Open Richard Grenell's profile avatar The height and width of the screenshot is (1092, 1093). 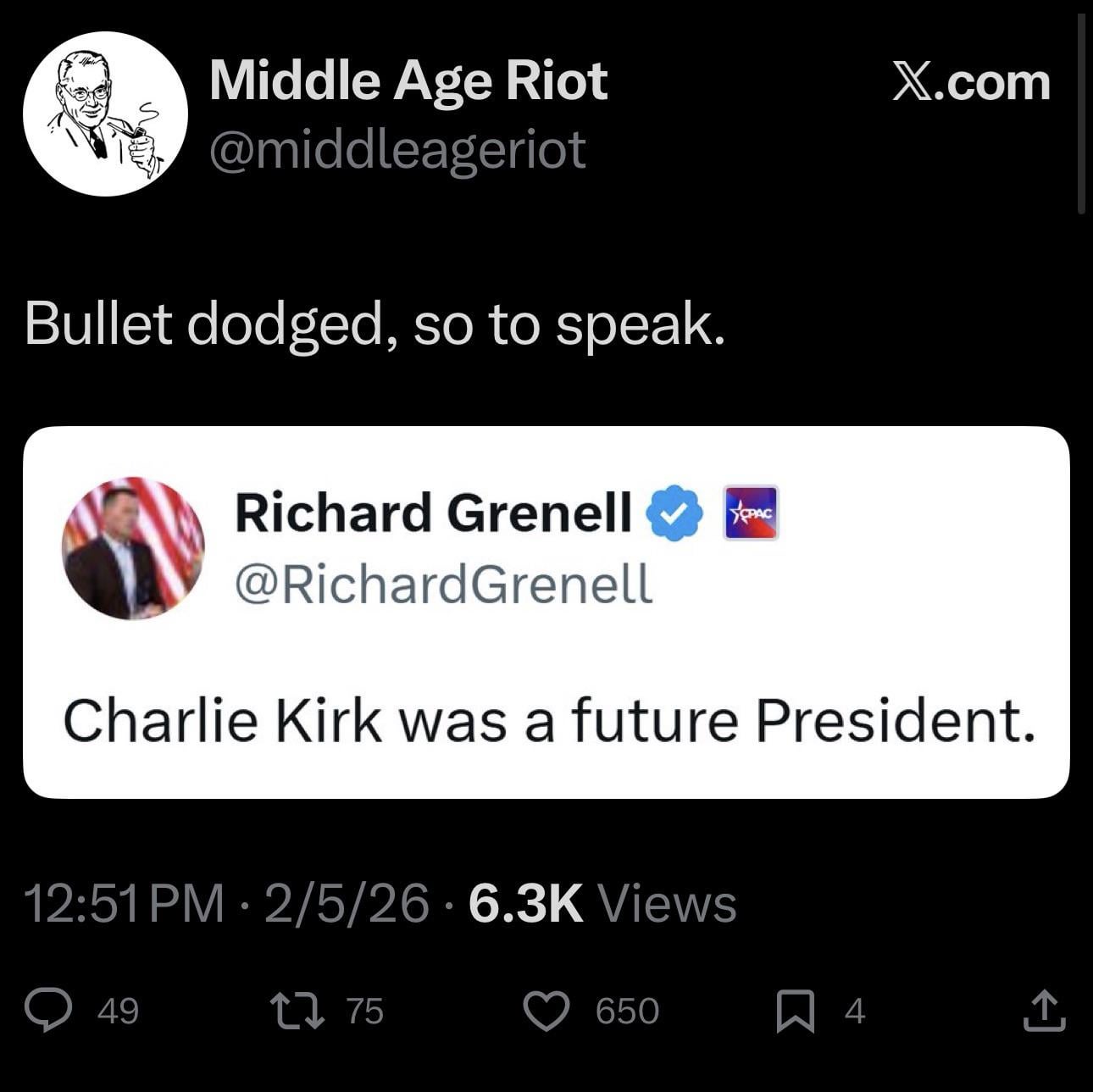pos(133,548)
